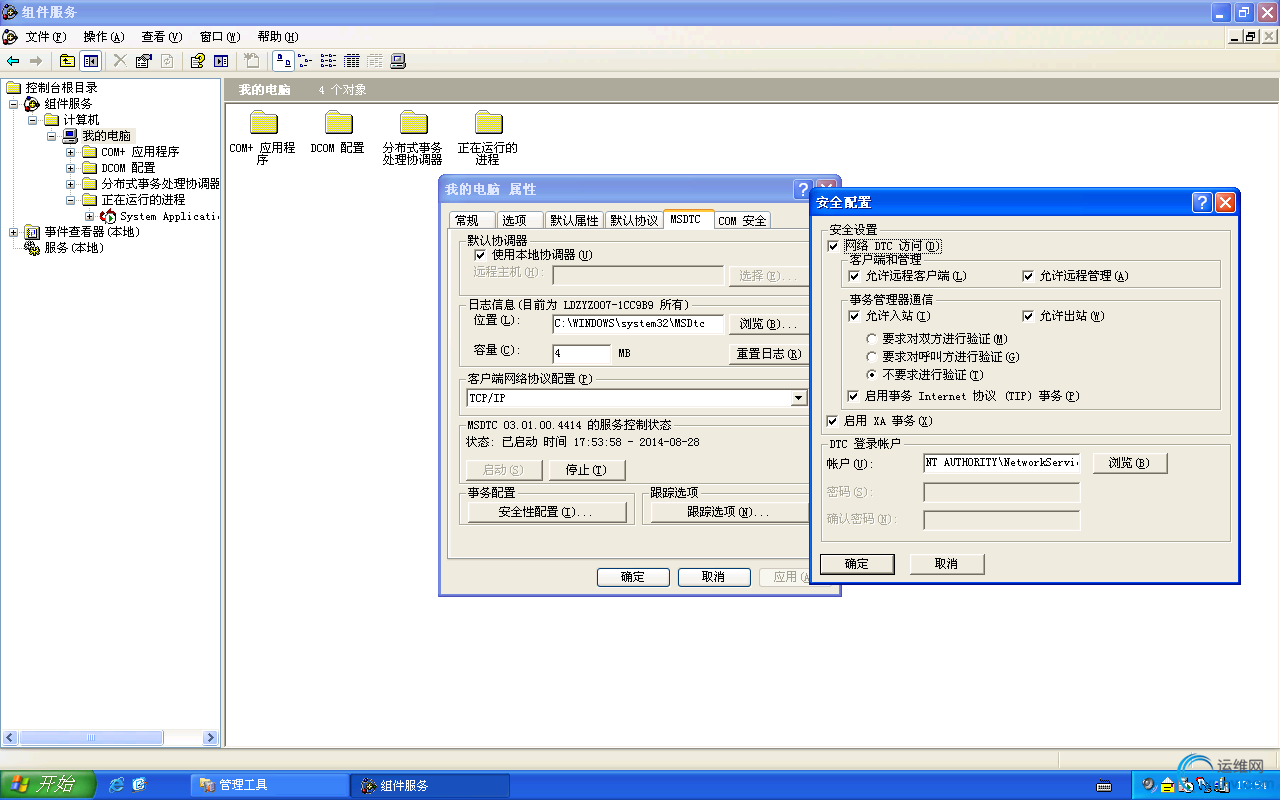Click the 跟踪选项 button
This screenshot has height=800, width=1280.
pos(729,512)
